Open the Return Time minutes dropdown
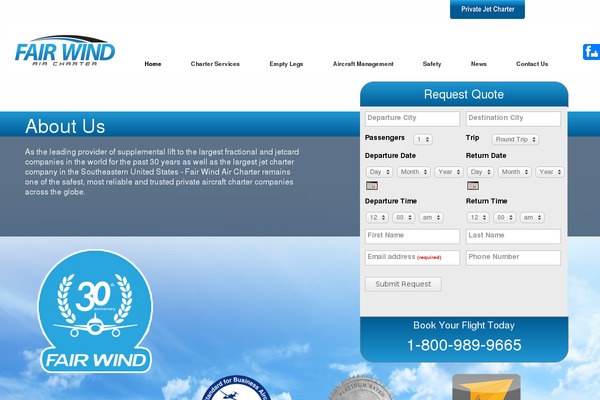600x400 pixels. point(505,217)
